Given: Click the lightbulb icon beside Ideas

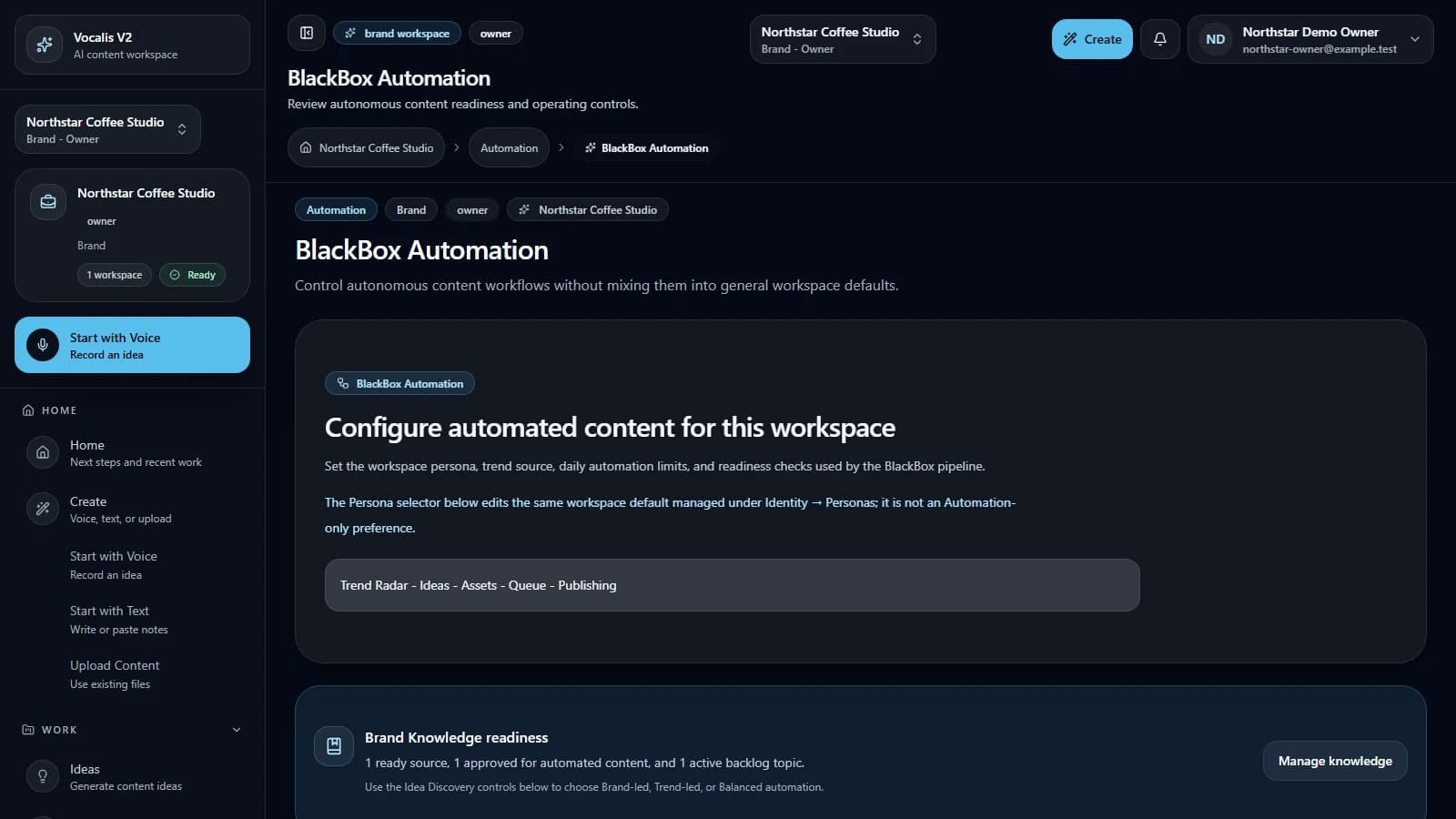Looking at the screenshot, I should (x=42, y=776).
